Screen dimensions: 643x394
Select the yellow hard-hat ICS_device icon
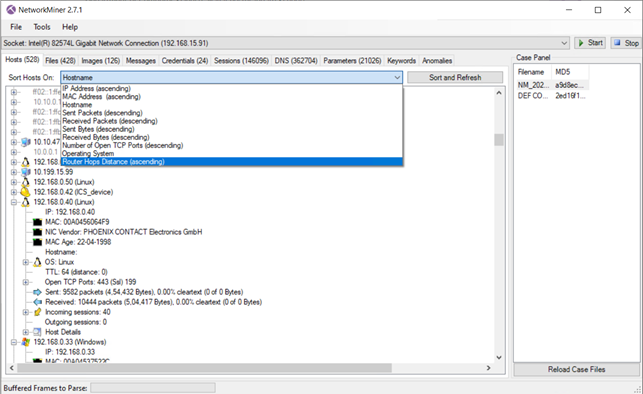click(25, 192)
